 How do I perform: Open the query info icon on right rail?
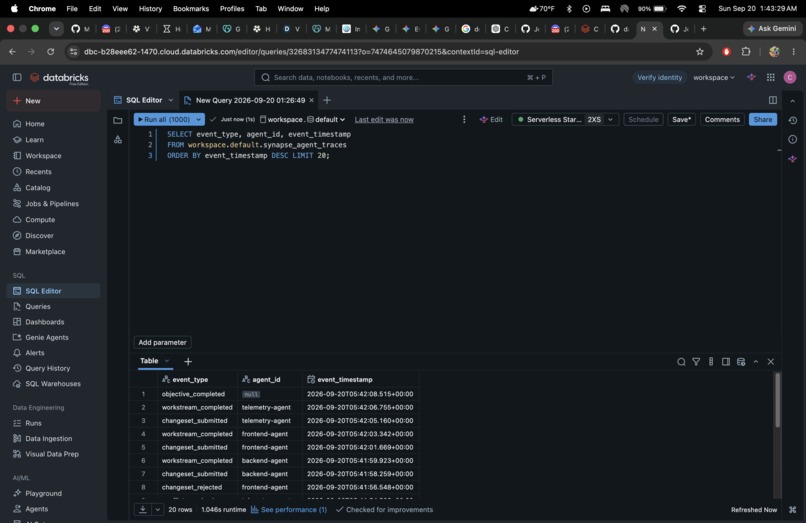pyautogui.click(x=793, y=139)
